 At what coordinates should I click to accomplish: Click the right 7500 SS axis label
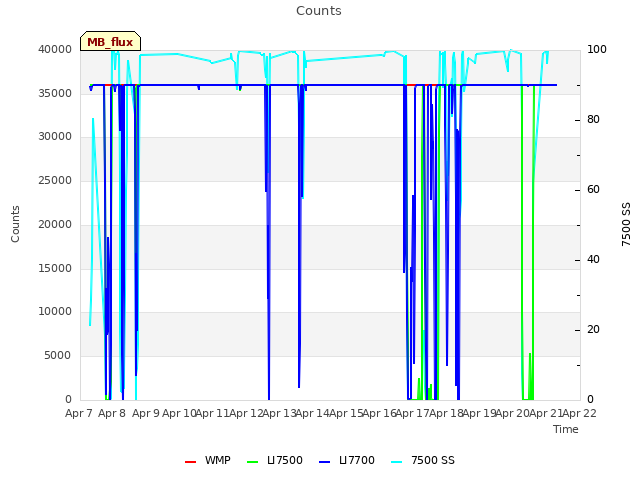(626, 224)
